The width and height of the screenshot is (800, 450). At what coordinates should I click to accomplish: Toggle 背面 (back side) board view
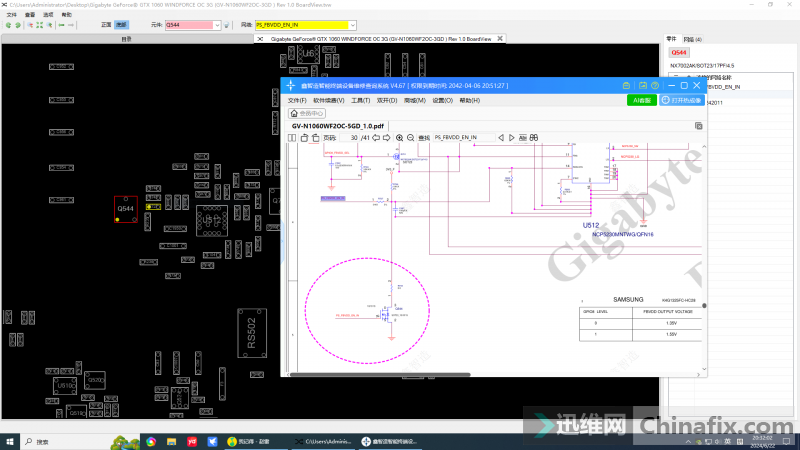point(122,24)
